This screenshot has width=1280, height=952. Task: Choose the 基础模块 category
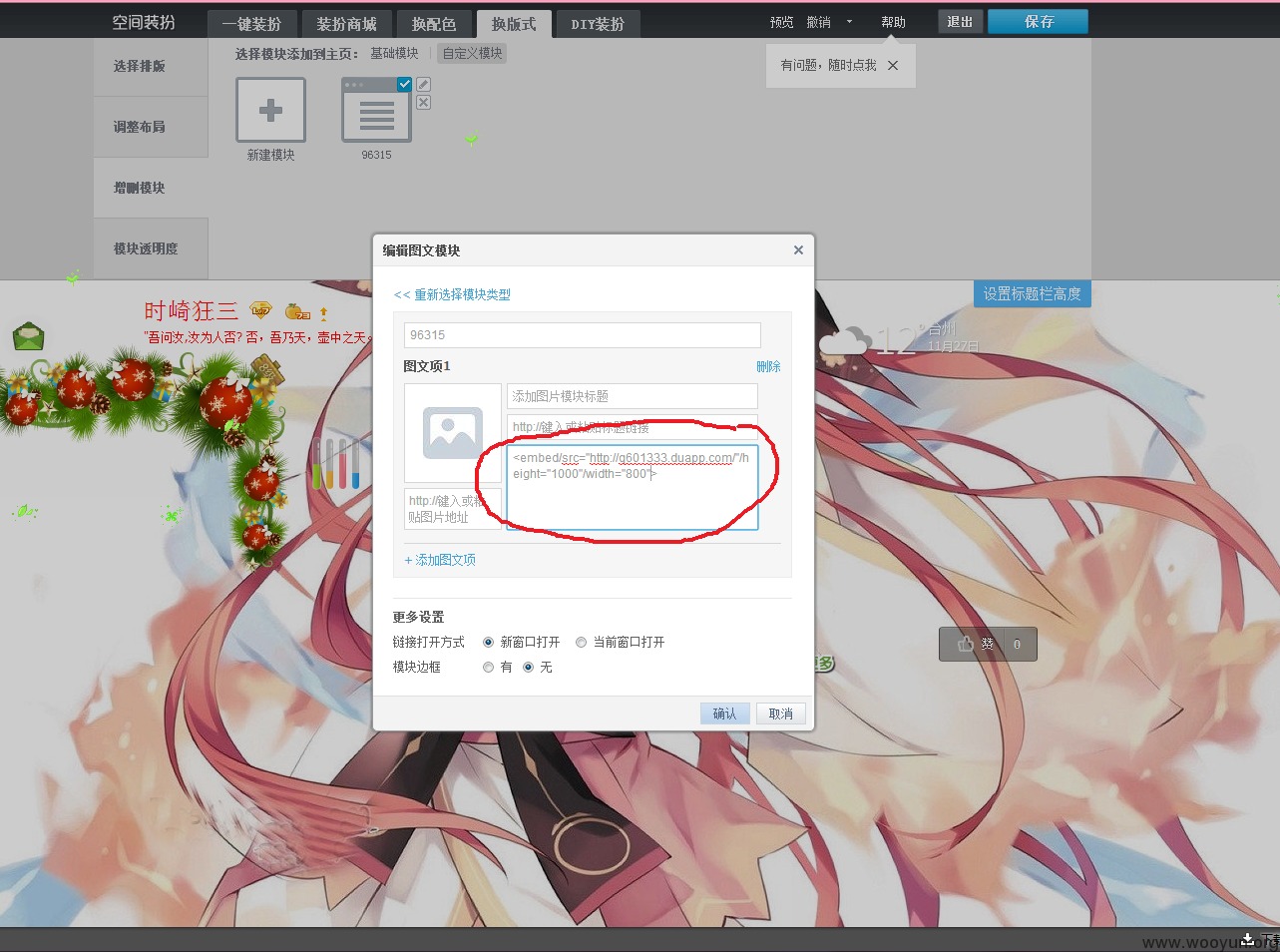pyautogui.click(x=394, y=53)
